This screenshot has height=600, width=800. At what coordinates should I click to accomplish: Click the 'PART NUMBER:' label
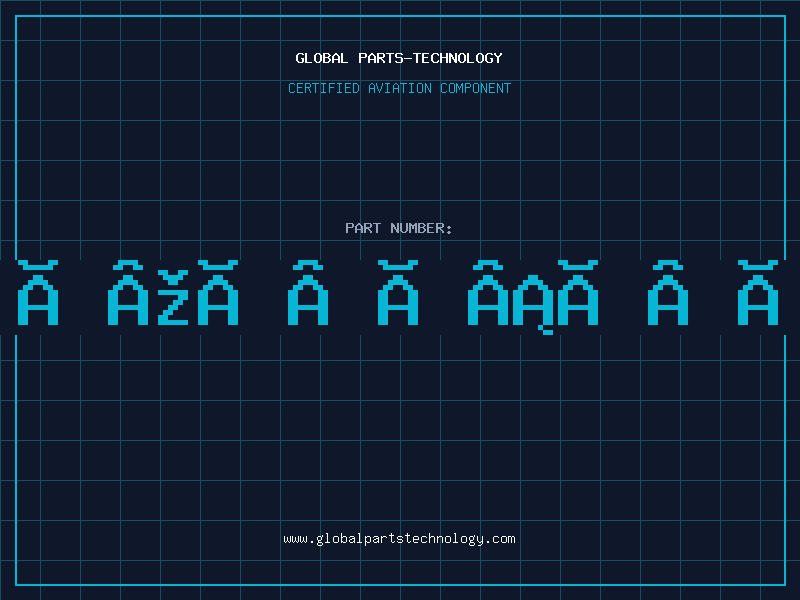pyautogui.click(x=399, y=228)
